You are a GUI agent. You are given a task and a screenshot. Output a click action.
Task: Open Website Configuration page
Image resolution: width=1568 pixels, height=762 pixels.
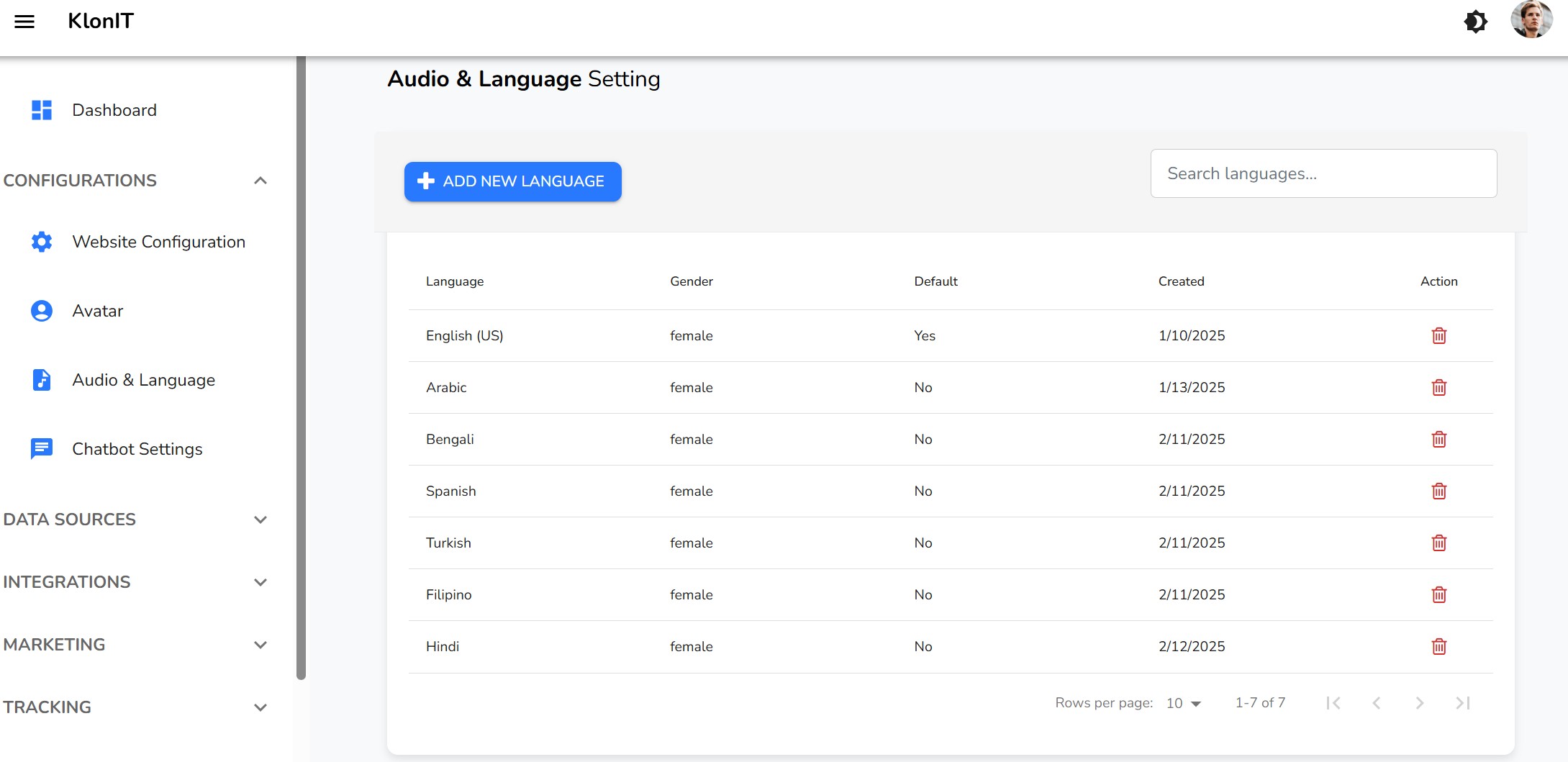158,242
